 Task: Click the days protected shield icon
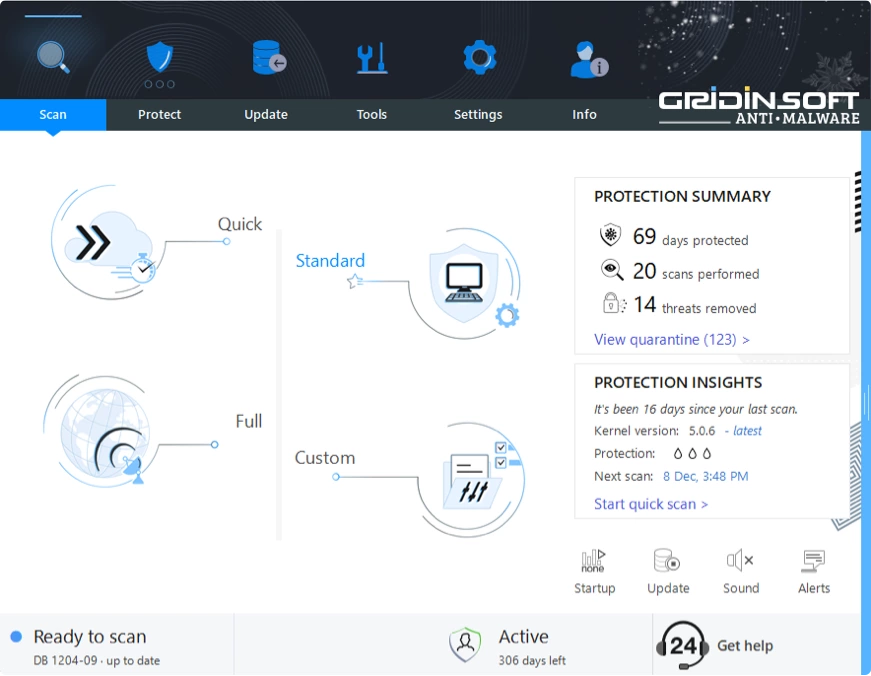pyautogui.click(x=610, y=236)
